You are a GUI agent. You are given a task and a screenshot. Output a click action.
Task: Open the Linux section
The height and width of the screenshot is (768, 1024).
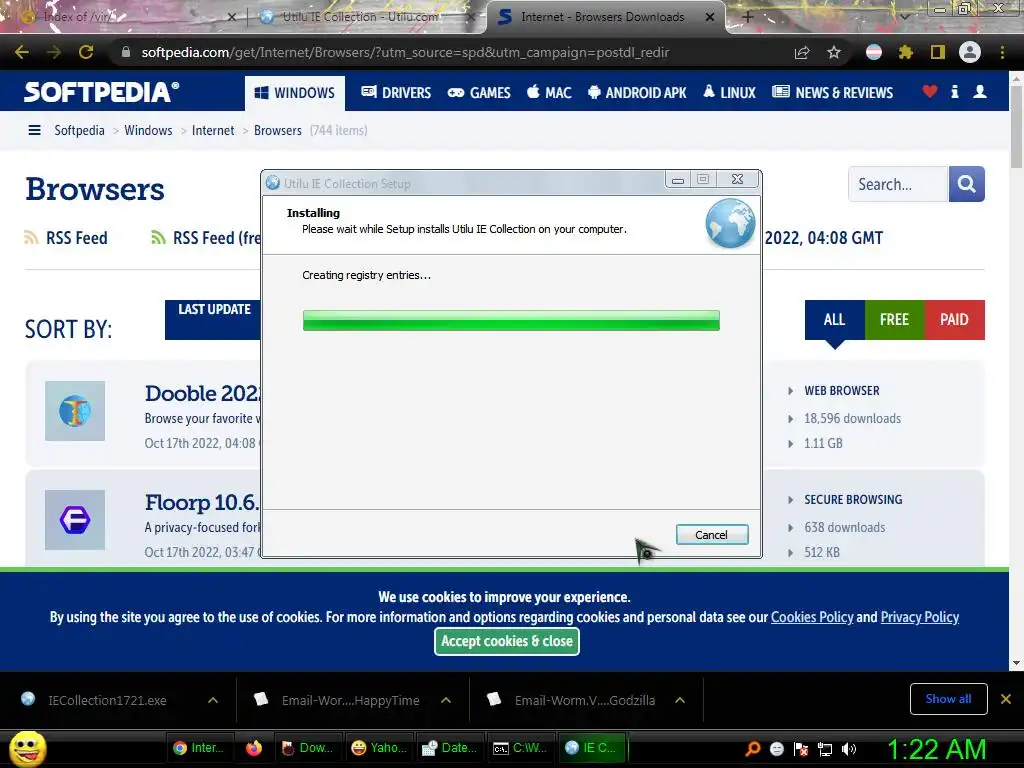pos(729,93)
